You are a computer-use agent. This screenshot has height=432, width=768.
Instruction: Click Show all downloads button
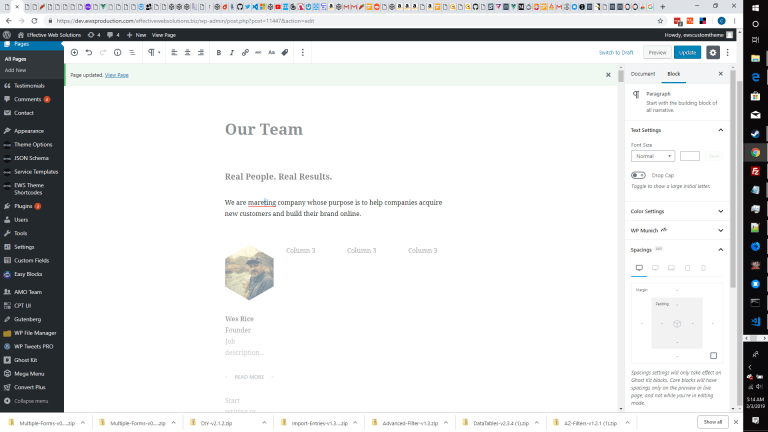click(713, 422)
